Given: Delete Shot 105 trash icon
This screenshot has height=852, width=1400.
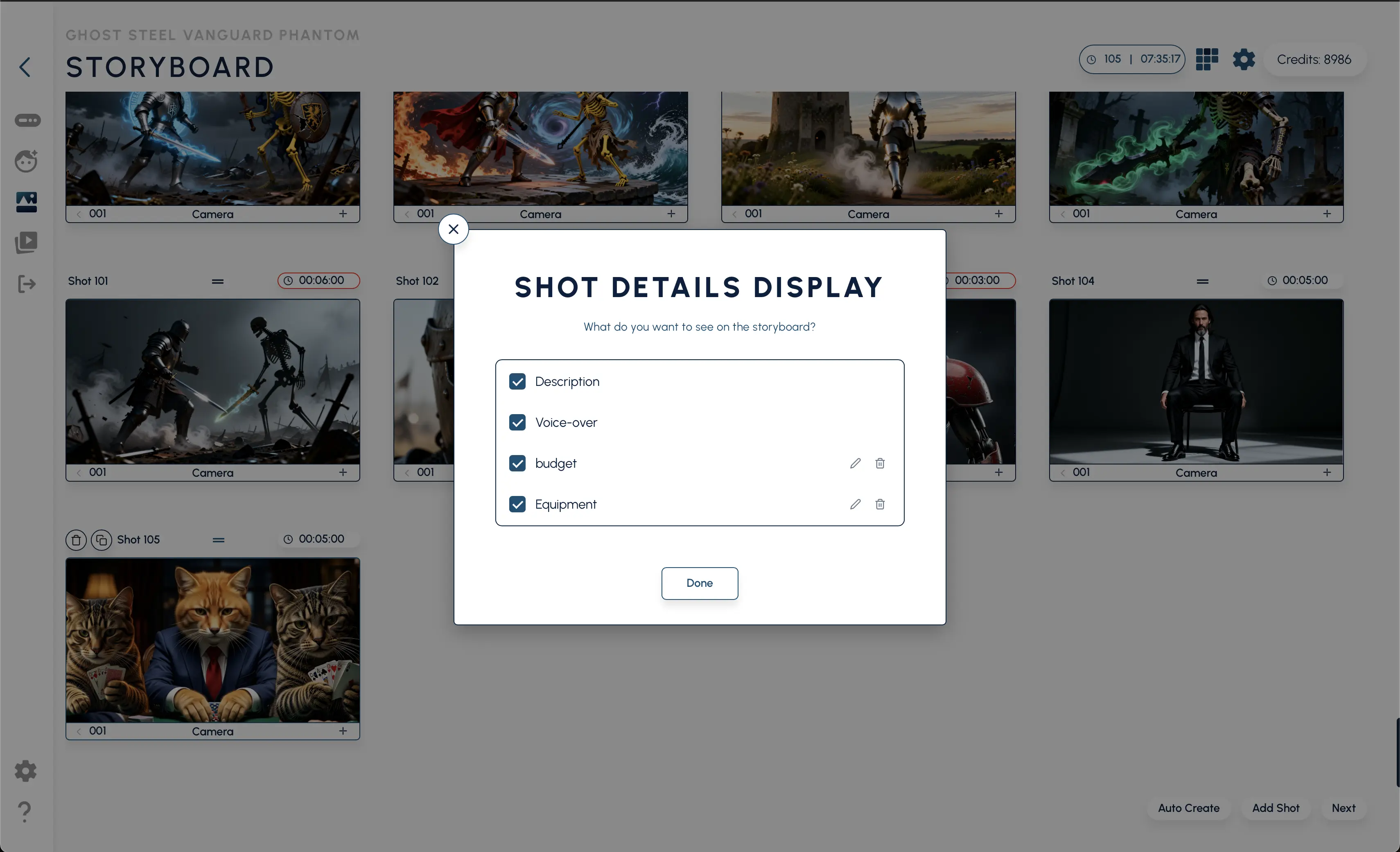Looking at the screenshot, I should (x=76, y=540).
